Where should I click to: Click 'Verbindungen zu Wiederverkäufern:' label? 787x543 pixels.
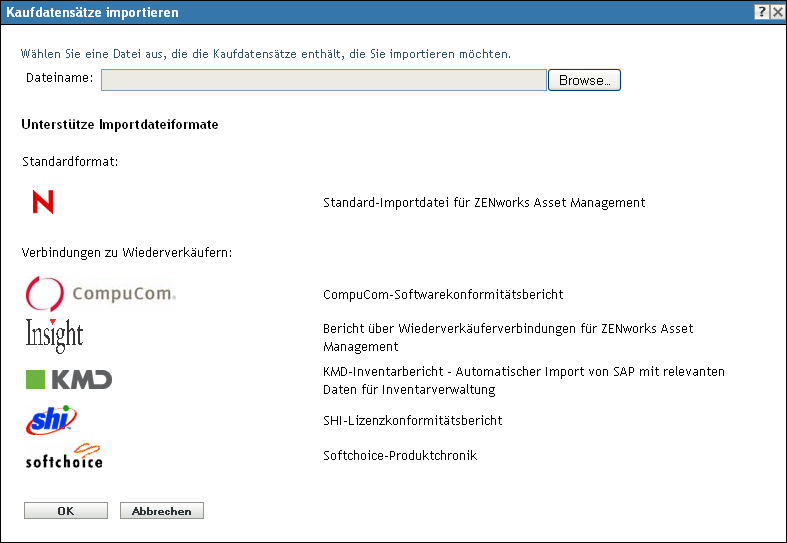coord(127,252)
